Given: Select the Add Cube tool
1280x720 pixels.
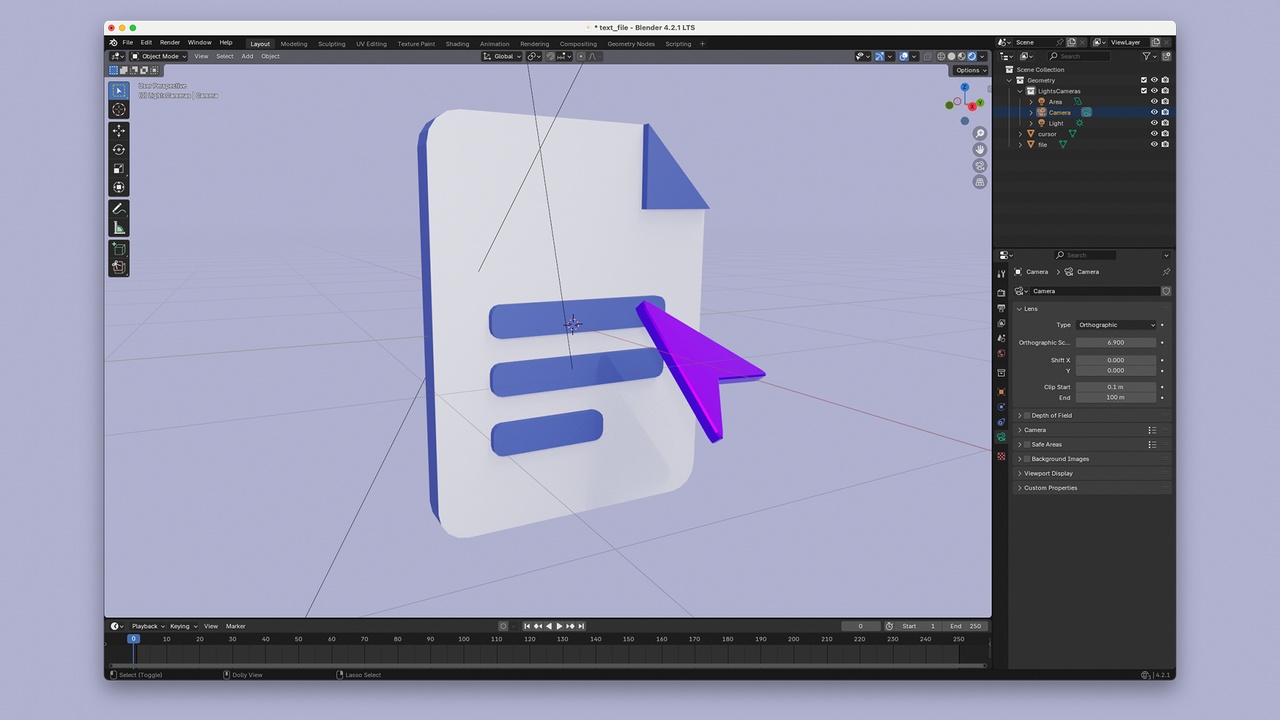Looking at the screenshot, I should pos(119,249).
